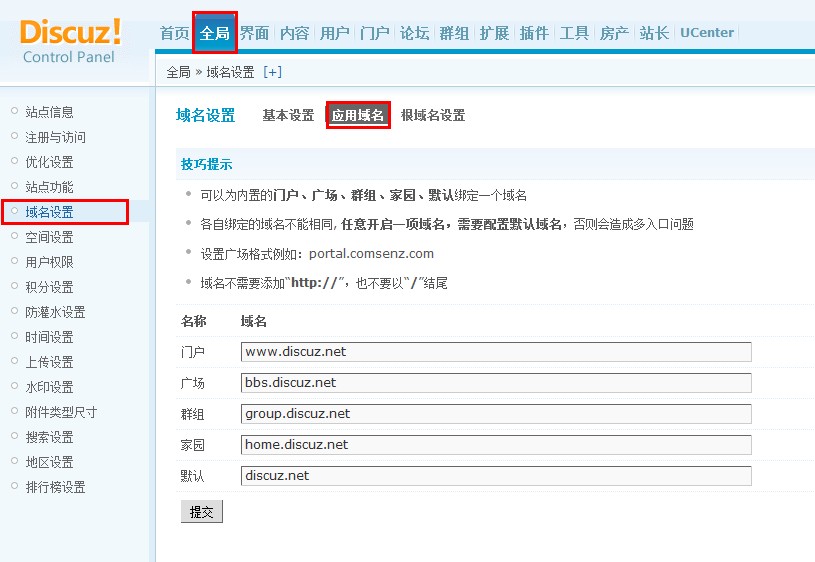Select 域名设置 in the sidebar
The image size is (815, 562).
click(49, 212)
